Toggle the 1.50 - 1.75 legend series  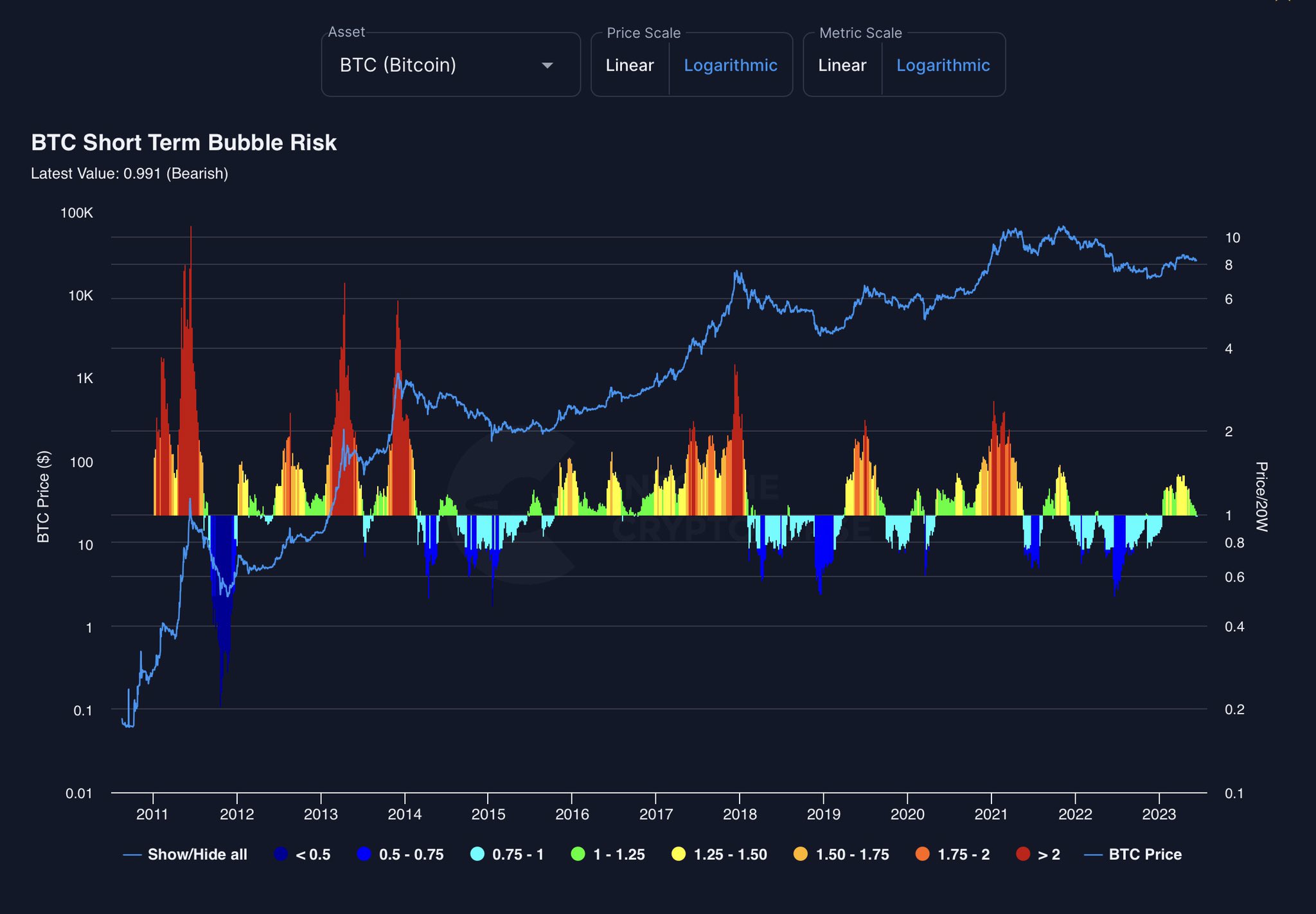(841, 854)
